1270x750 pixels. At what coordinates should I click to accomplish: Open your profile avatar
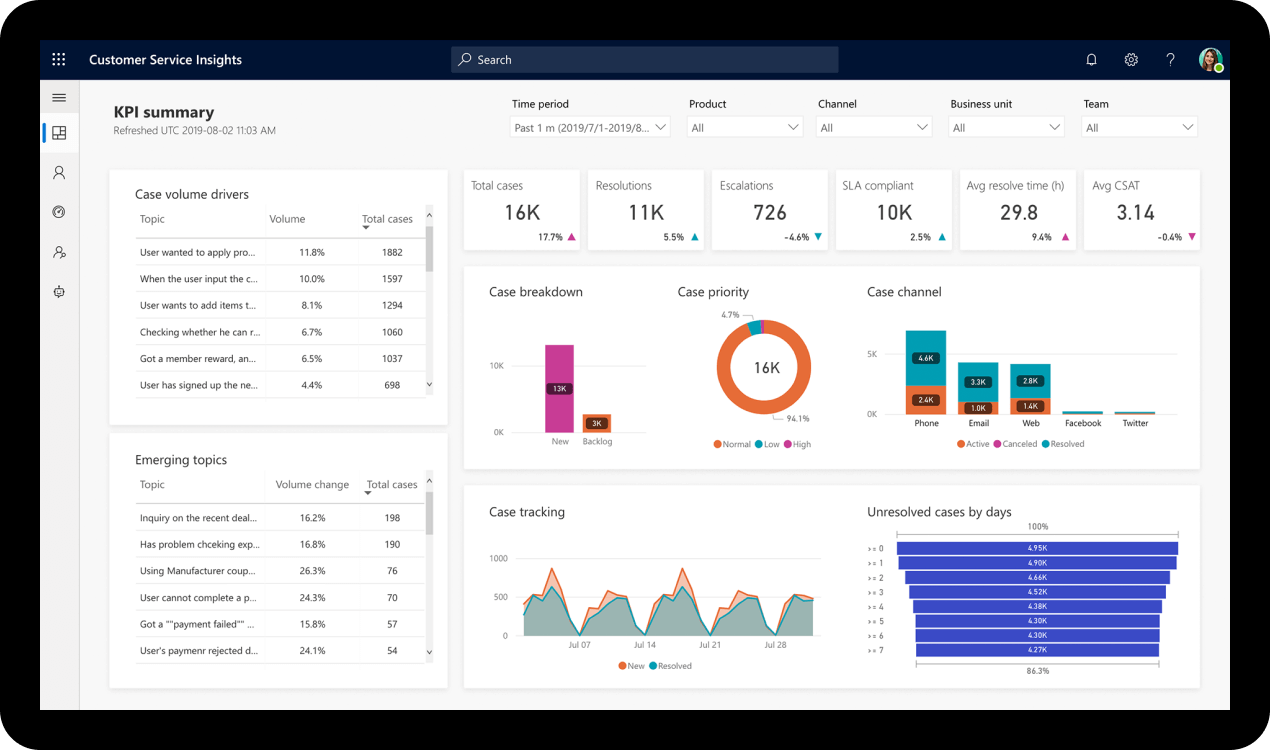[x=1210, y=59]
